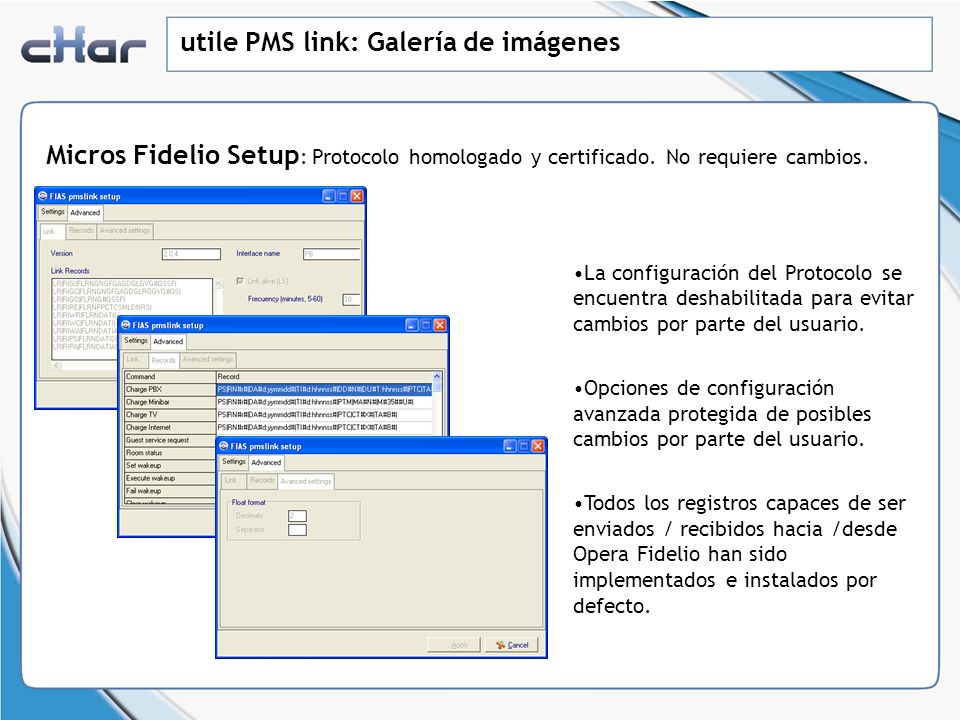Click the app icon in the Float format window's title bar
Viewport: 960px width, 720px height.
223,446
